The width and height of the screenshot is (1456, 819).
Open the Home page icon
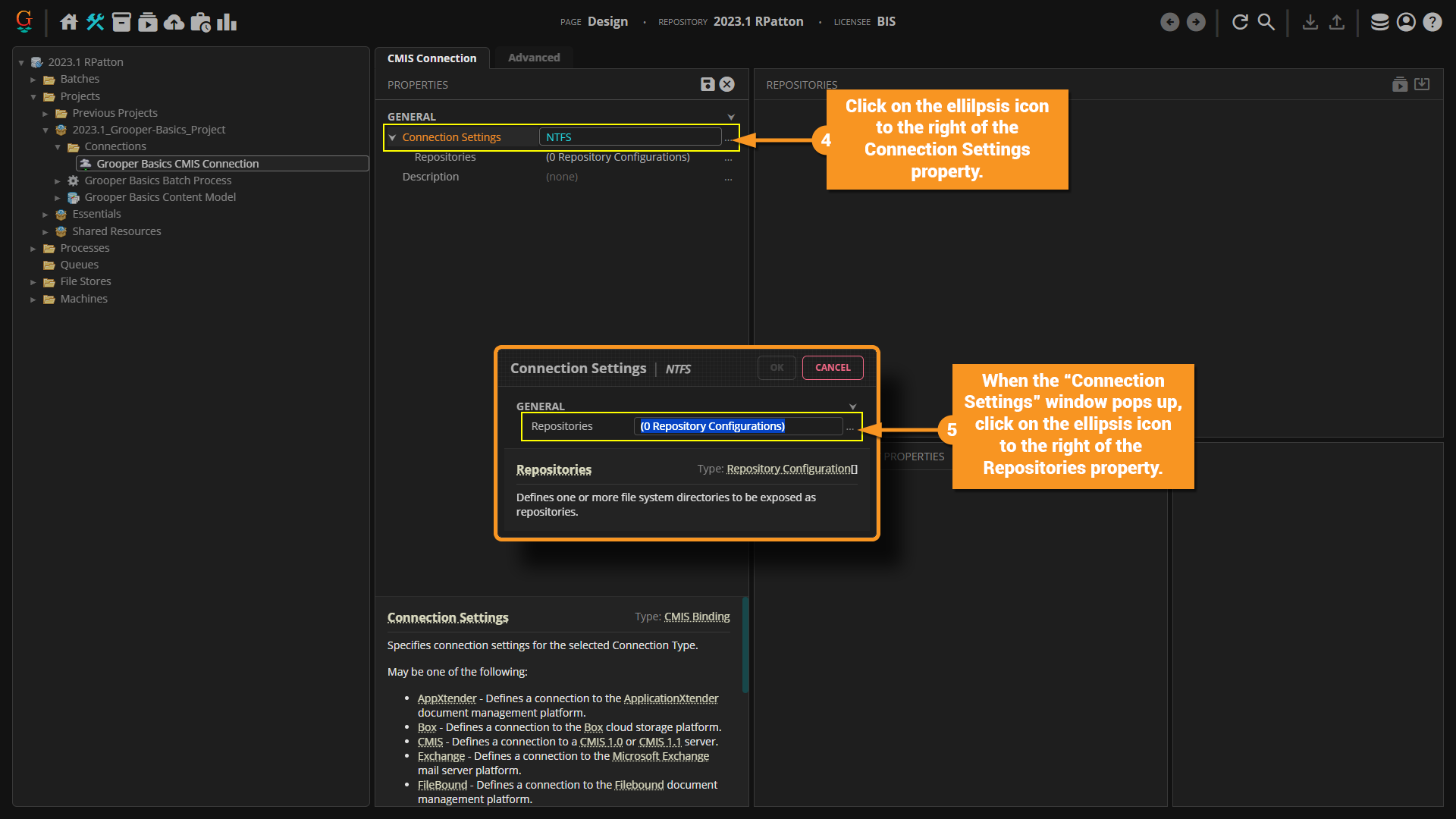tap(69, 22)
